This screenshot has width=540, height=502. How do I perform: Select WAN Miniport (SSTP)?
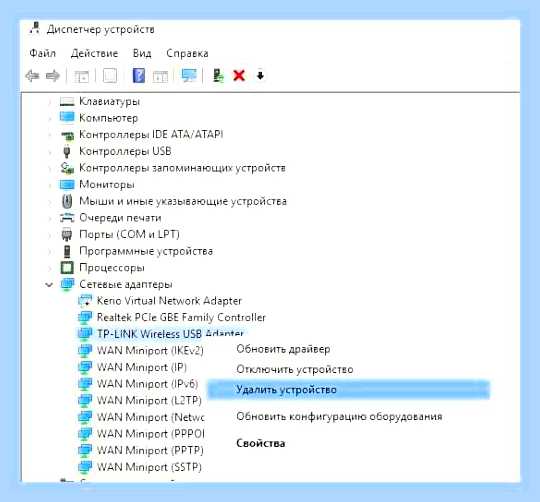click(149, 467)
